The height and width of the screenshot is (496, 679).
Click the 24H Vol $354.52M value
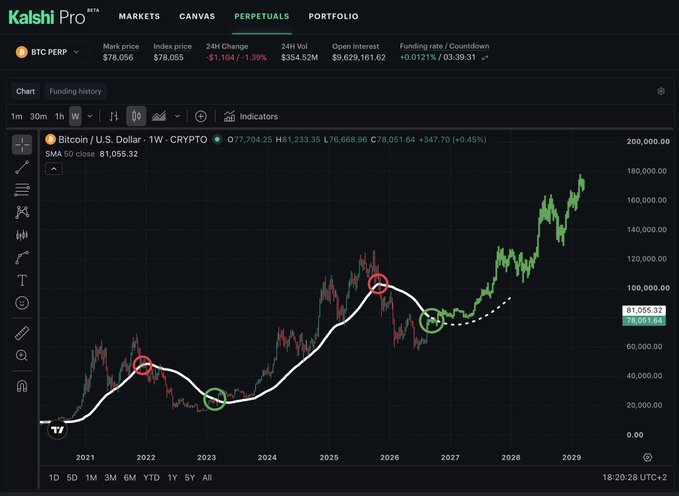pos(299,58)
